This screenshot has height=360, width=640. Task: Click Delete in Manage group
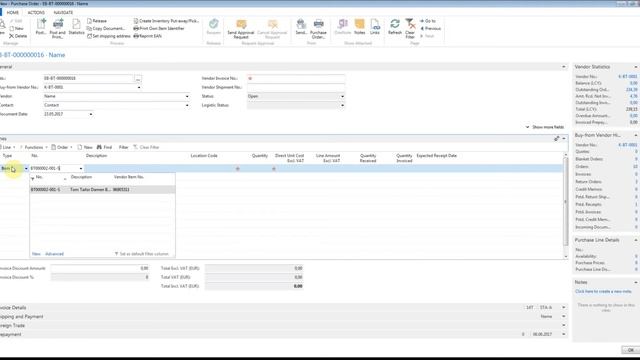click(18, 36)
